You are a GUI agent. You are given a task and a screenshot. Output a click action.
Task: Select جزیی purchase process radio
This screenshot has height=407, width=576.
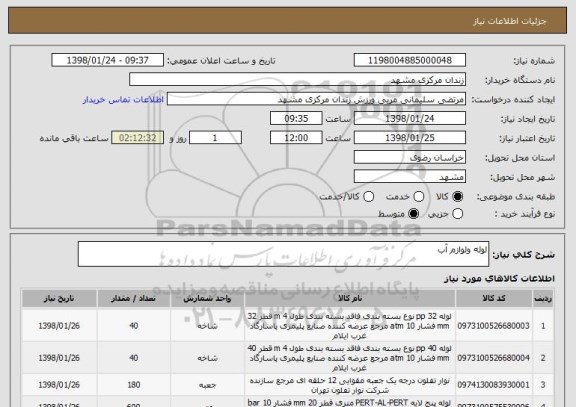click(457, 213)
